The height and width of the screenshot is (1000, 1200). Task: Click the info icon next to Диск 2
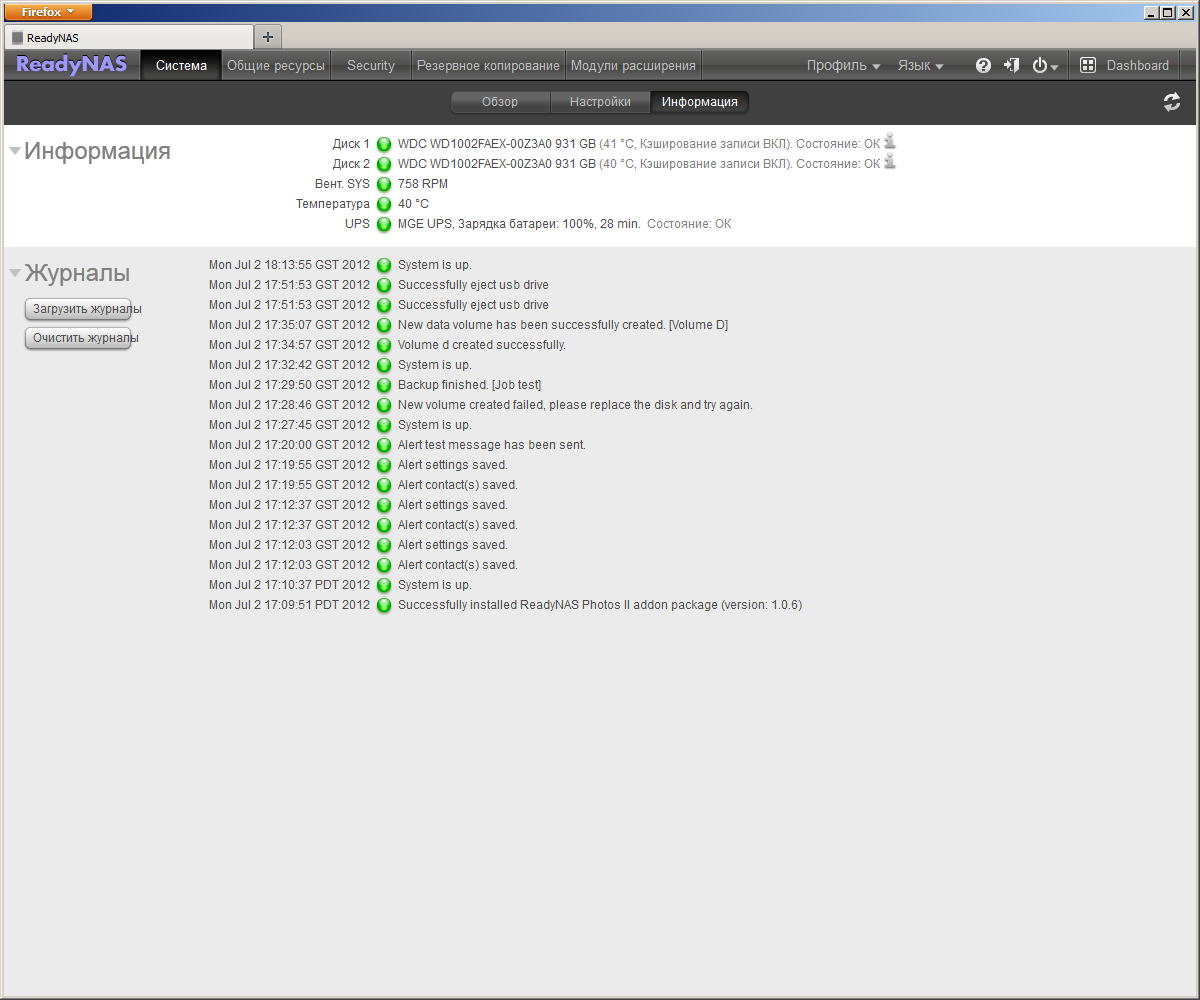890,162
